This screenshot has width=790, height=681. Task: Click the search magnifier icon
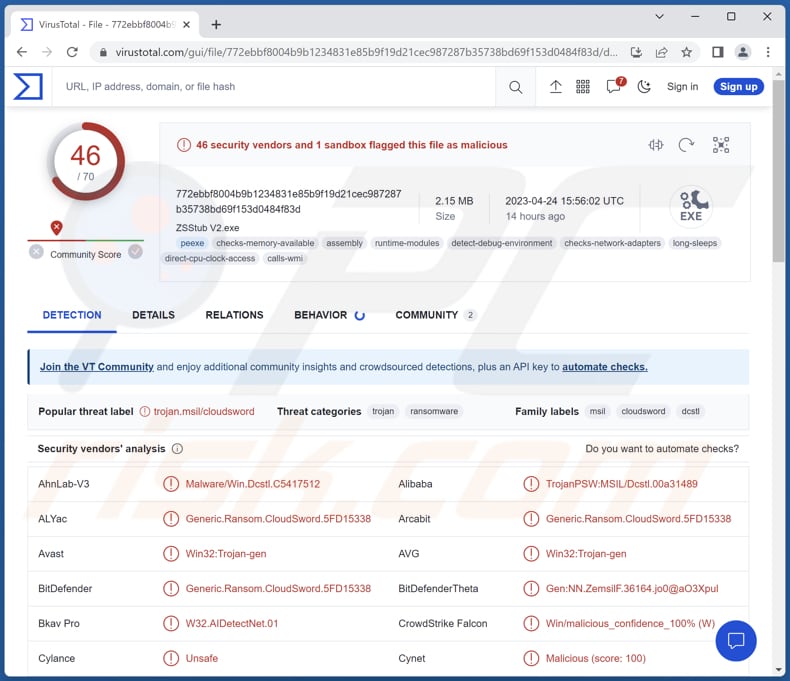[515, 87]
